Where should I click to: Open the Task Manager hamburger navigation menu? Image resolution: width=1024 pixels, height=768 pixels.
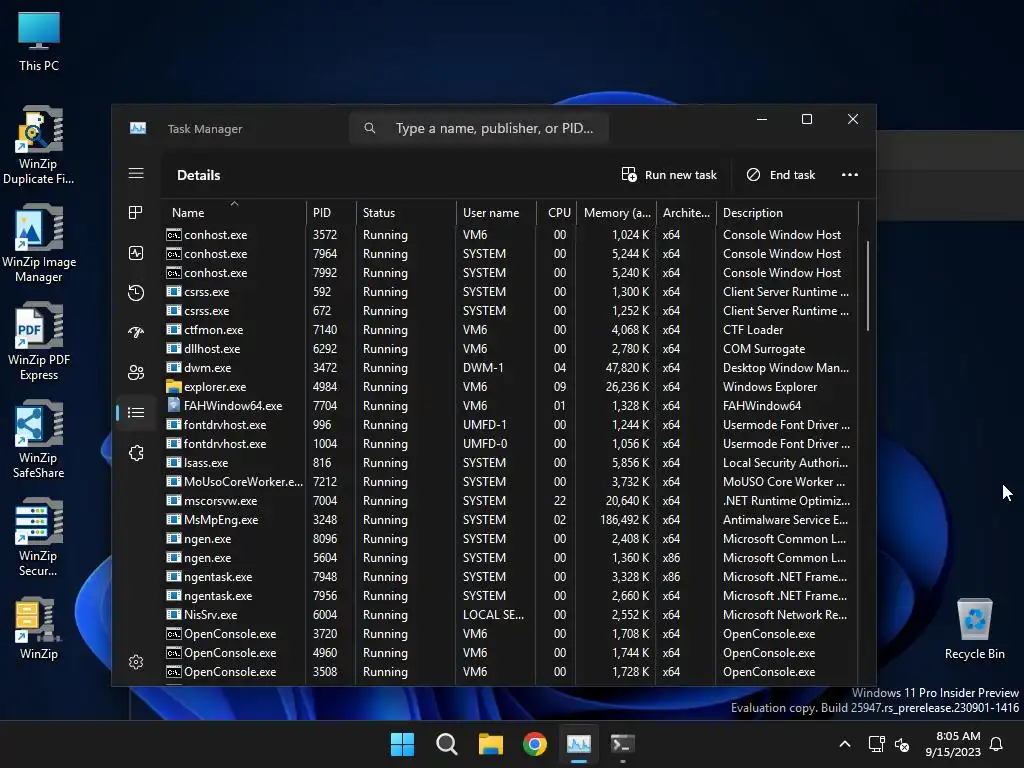coord(136,173)
